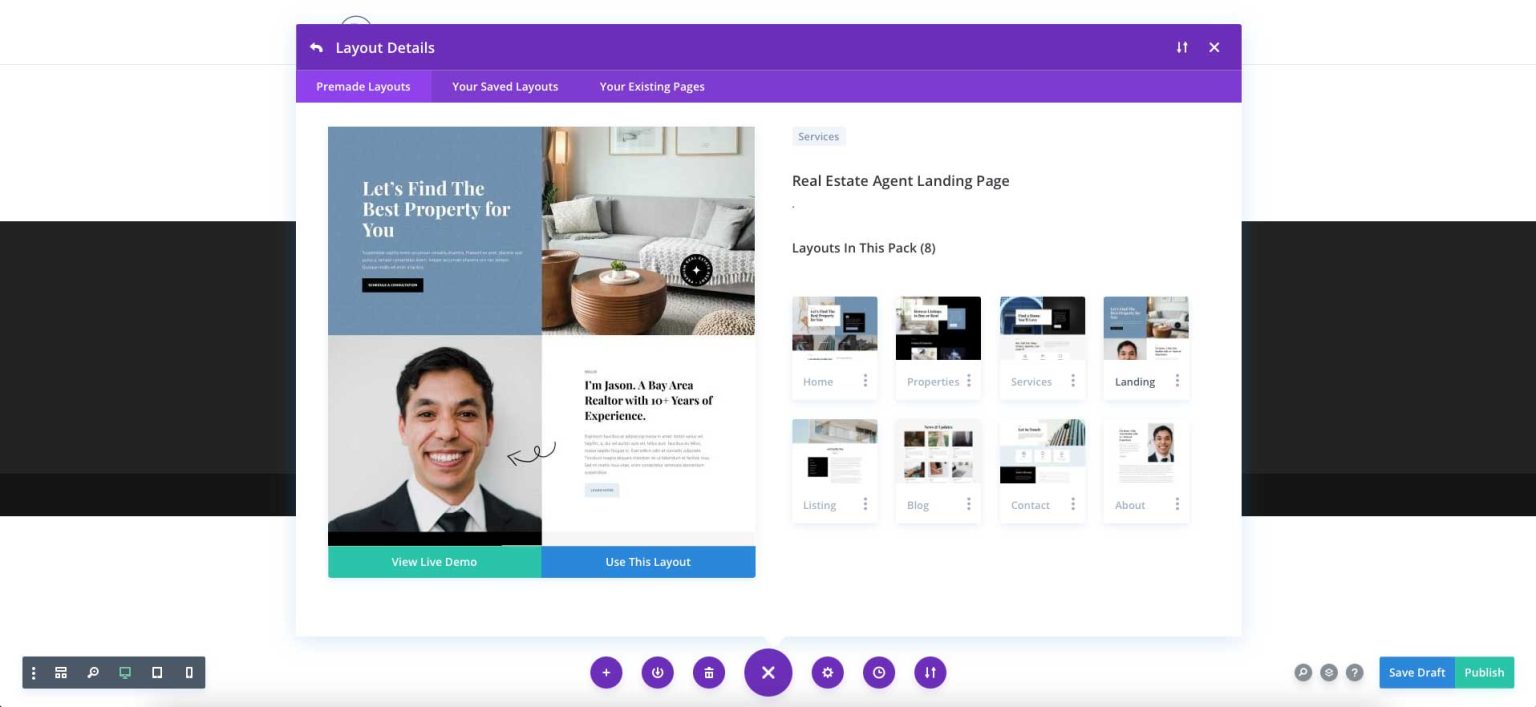
Task: Toggle tablet preview mode
Action: [x=157, y=672]
